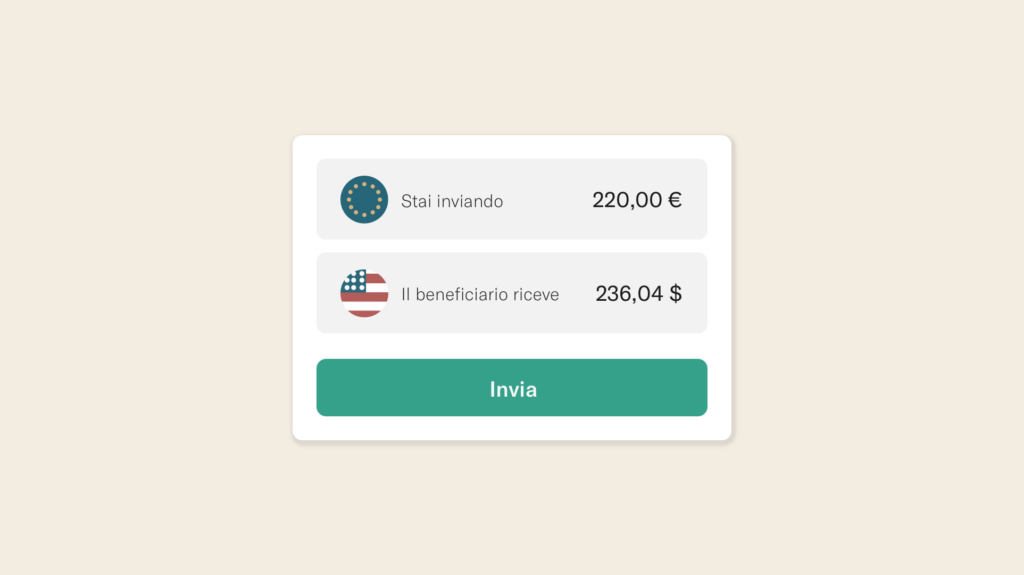Open the EUR sending currency selector
Viewport: 1024px width, 575px height.
pyautogui.click(x=364, y=200)
